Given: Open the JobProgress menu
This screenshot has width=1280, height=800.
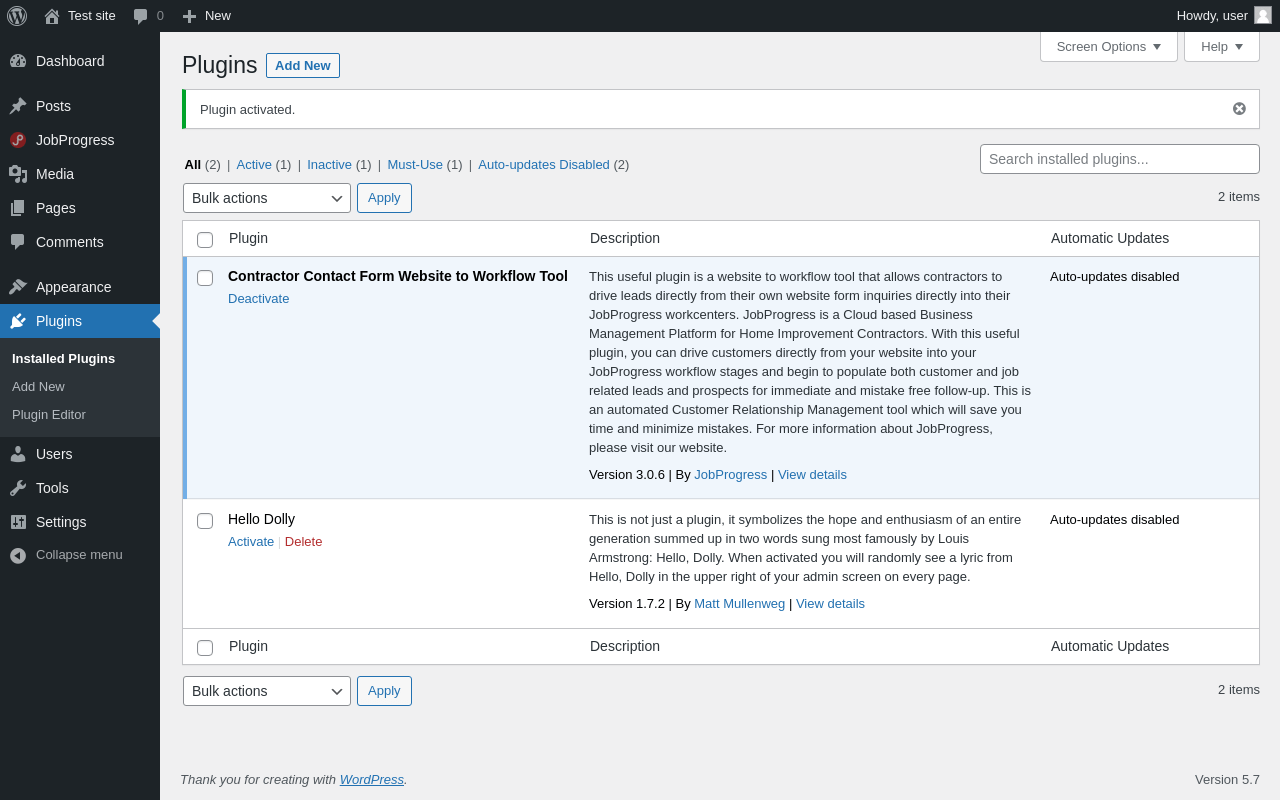Looking at the screenshot, I should (x=80, y=140).
